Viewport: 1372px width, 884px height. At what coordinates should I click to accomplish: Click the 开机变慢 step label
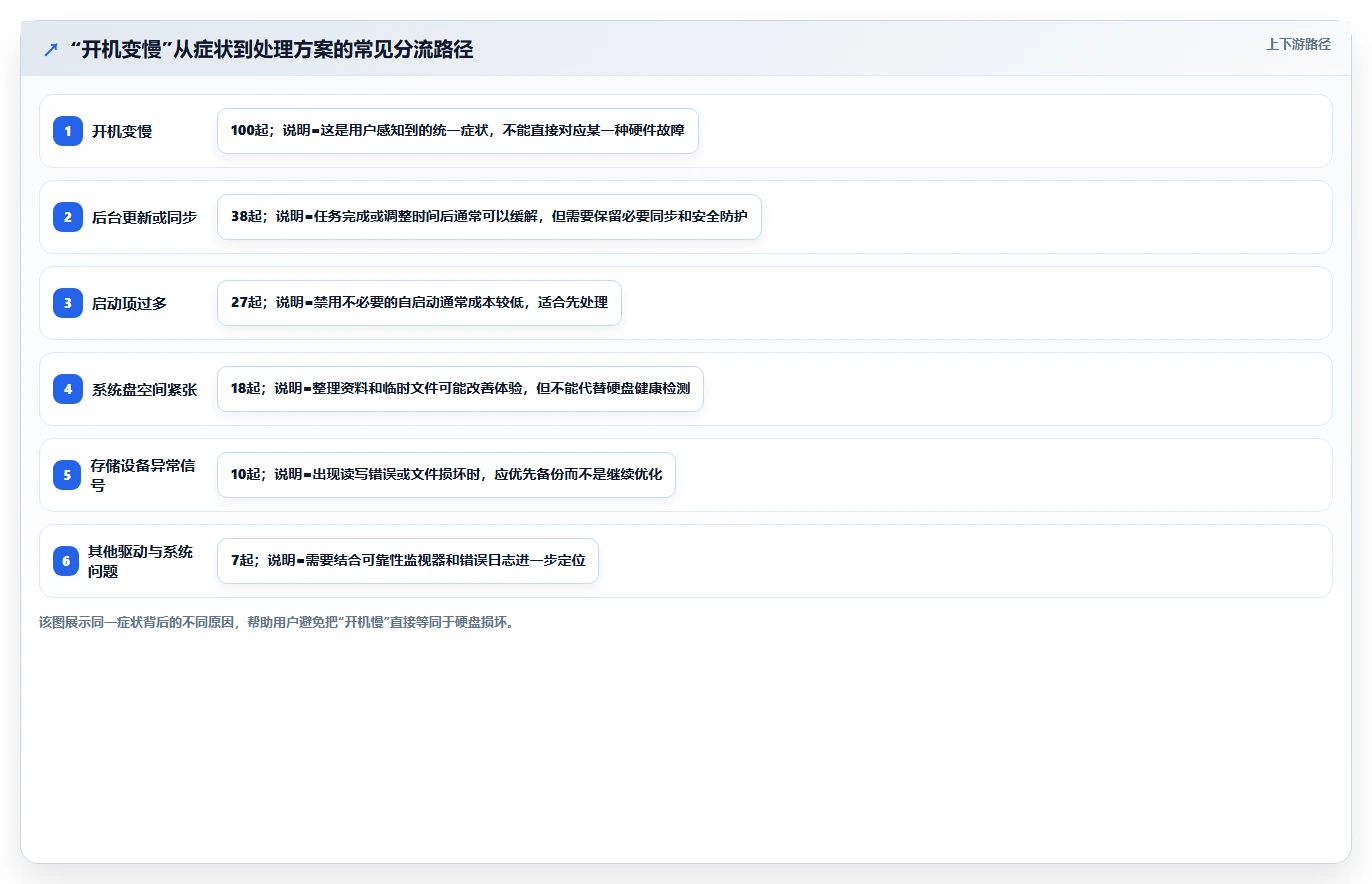122,131
